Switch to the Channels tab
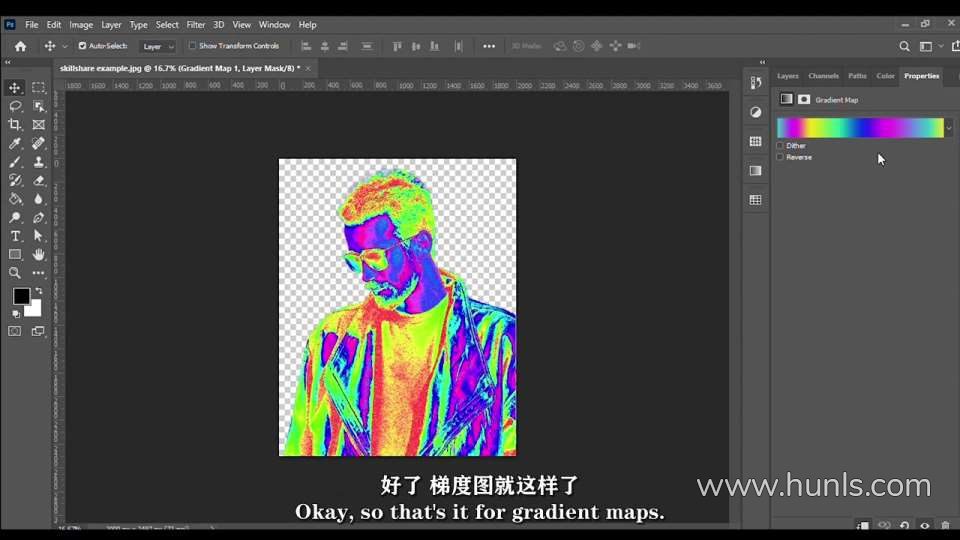Image resolution: width=960 pixels, height=540 pixels. (823, 76)
